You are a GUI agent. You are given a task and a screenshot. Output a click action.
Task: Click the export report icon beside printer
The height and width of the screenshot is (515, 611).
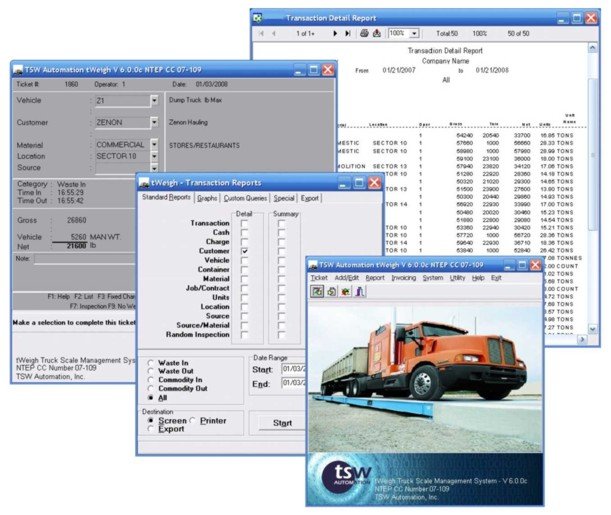coord(376,33)
